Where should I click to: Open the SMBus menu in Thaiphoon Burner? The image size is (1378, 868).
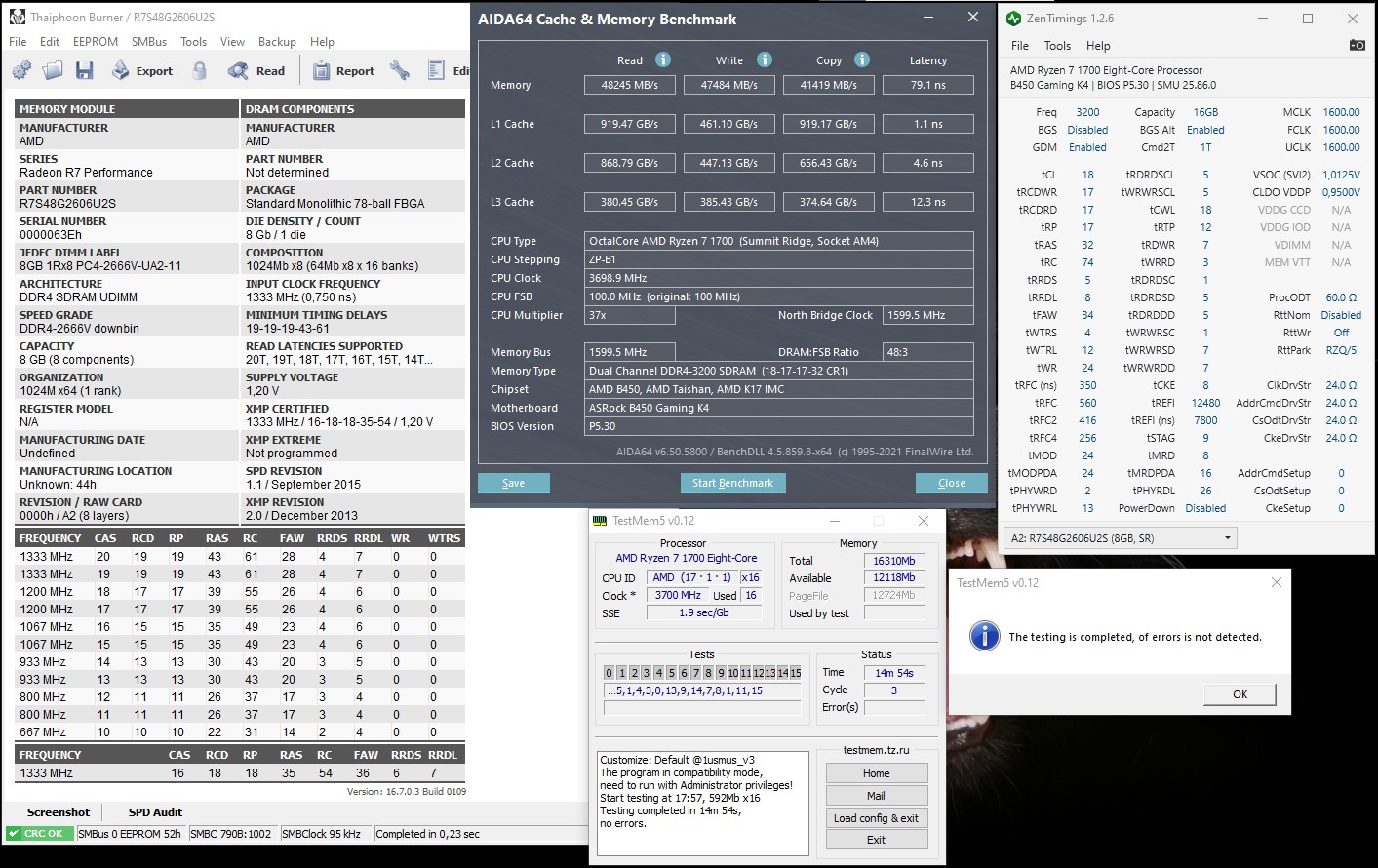pos(149,42)
